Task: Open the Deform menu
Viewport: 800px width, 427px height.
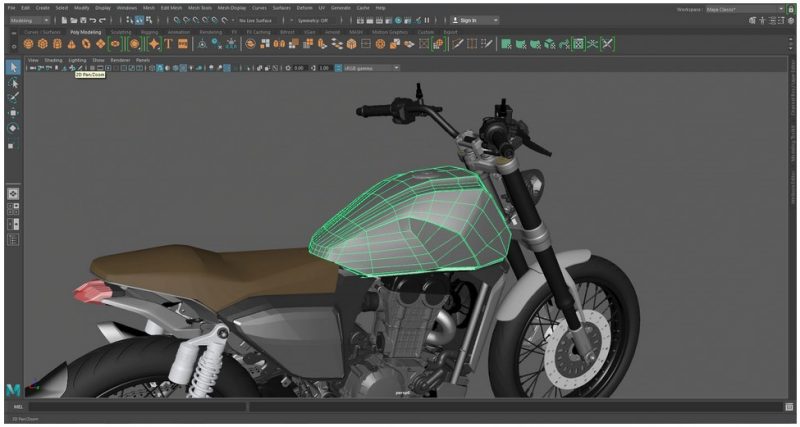Action: click(x=304, y=8)
